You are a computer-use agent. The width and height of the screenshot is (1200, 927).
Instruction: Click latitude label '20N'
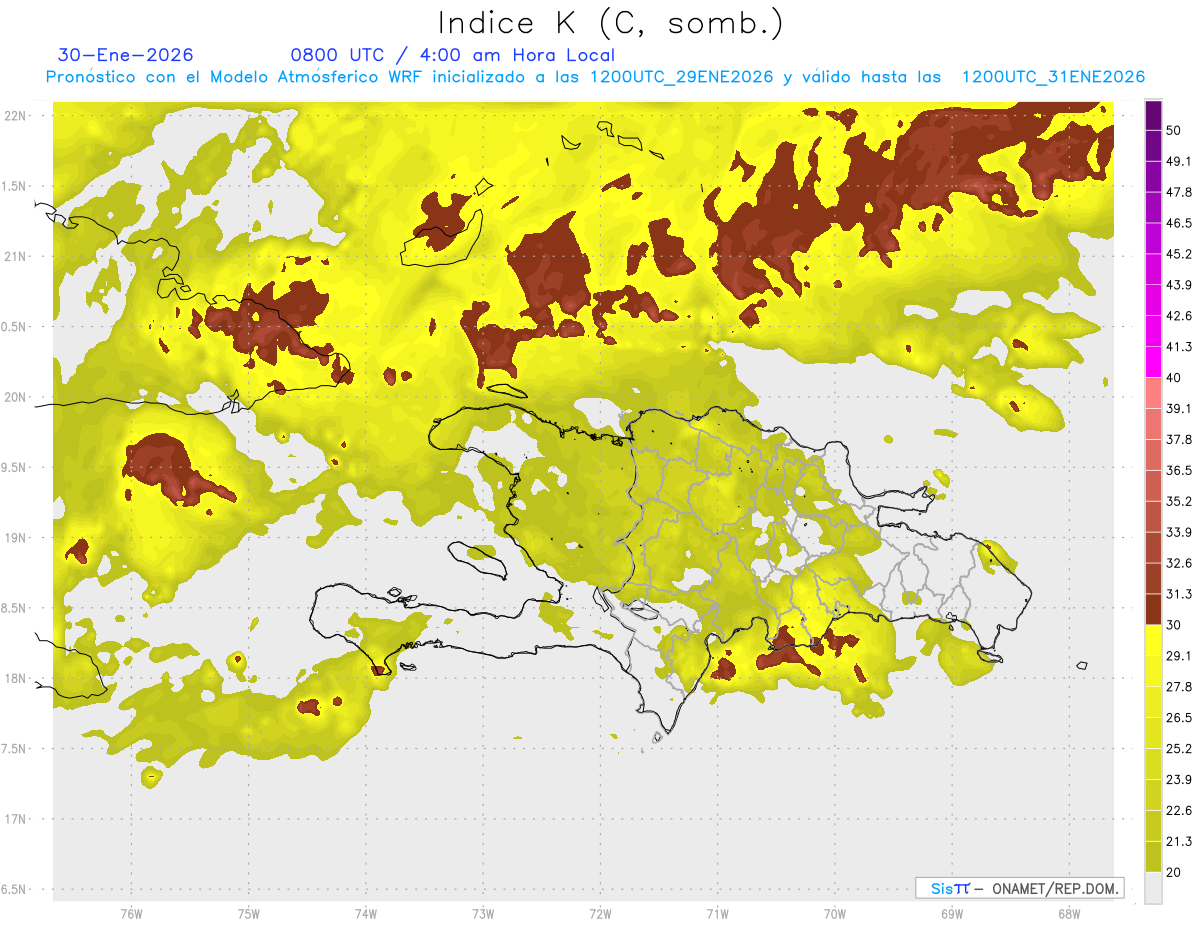tap(15, 397)
